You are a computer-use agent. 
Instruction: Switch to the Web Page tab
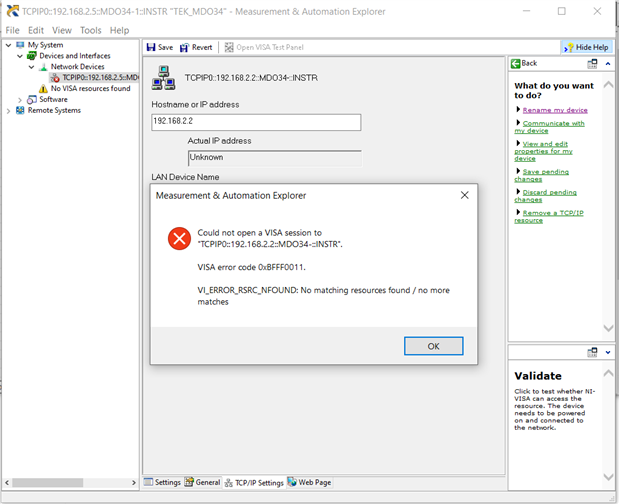[x=310, y=482]
